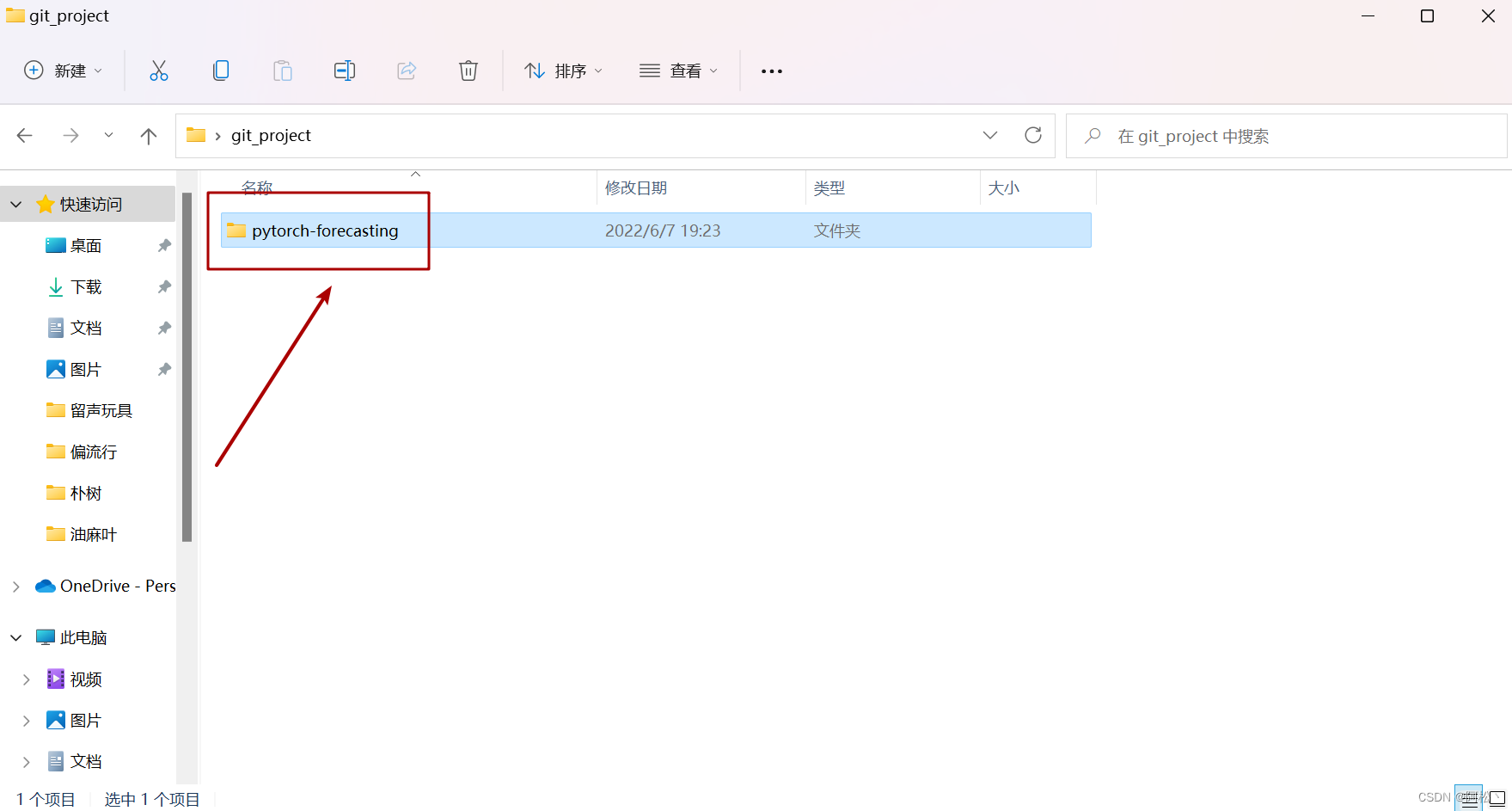Expand 图片 under 此电脑

(27, 721)
